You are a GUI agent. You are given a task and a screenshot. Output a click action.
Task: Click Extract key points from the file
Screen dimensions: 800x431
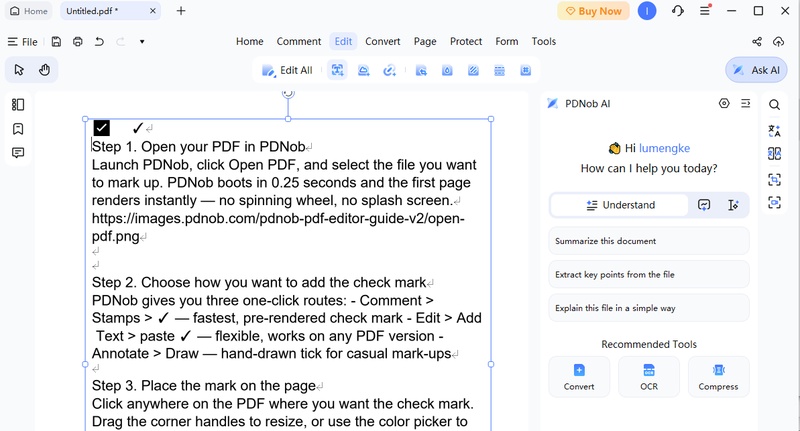[x=649, y=274]
